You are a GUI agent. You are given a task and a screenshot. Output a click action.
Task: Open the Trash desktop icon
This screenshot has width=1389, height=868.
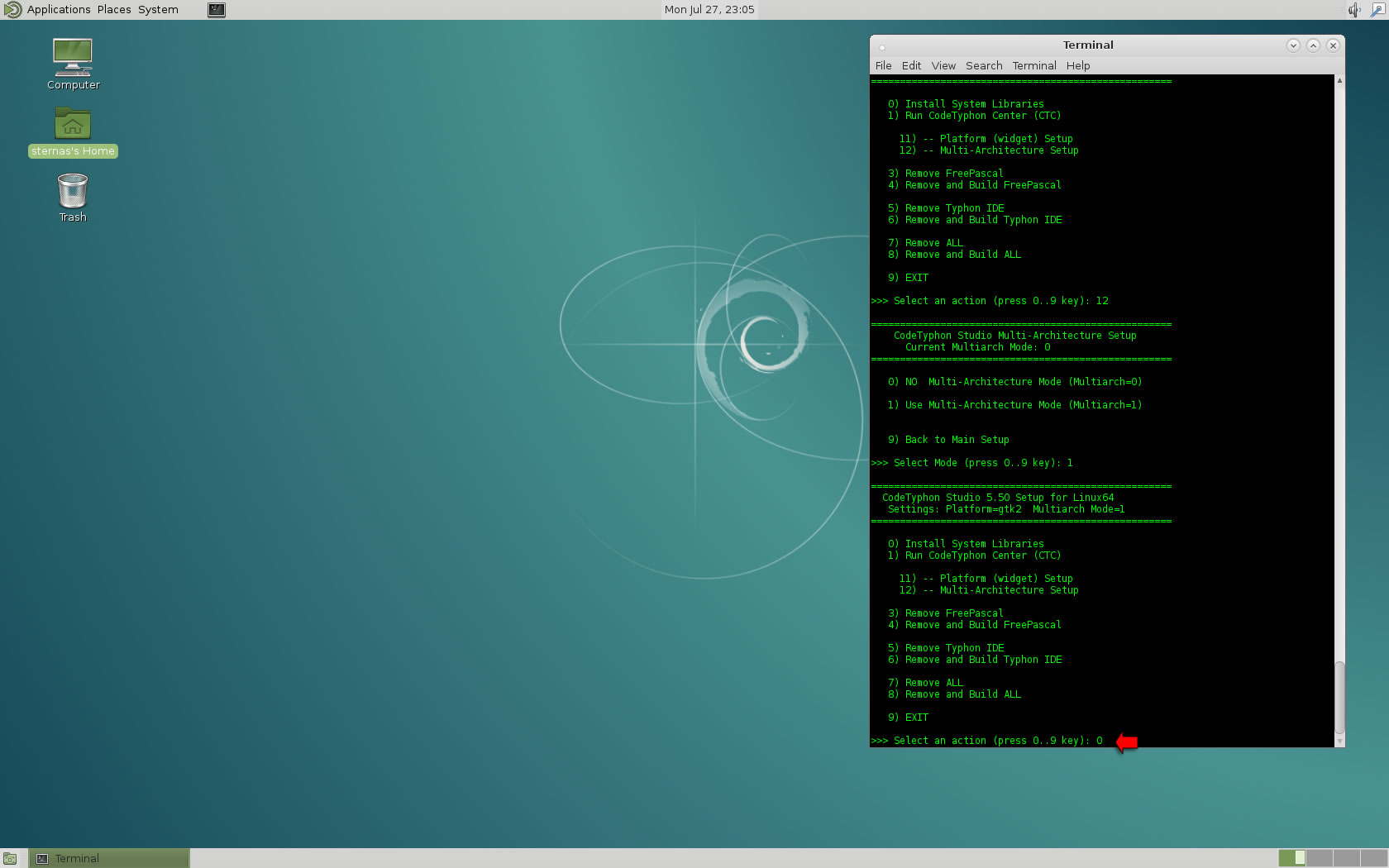(x=73, y=198)
